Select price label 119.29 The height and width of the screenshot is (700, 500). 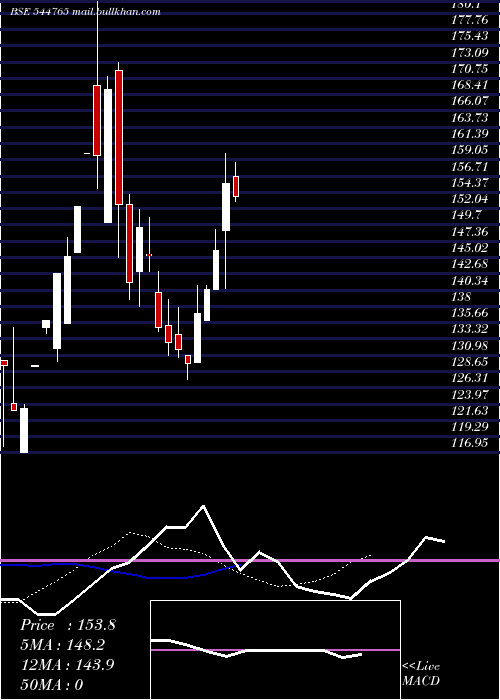click(469, 427)
